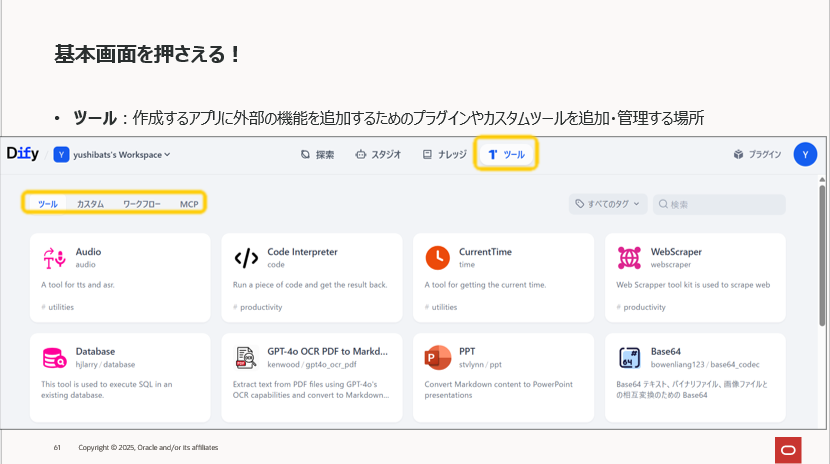Click 'hjlarry / database' author text
The width and height of the screenshot is (830, 464).
(x=105, y=365)
